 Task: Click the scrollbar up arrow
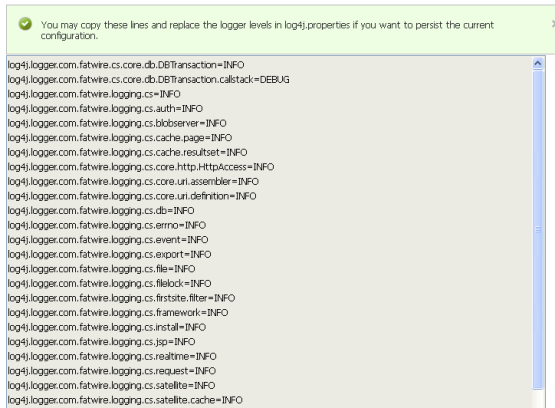tap(538, 63)
